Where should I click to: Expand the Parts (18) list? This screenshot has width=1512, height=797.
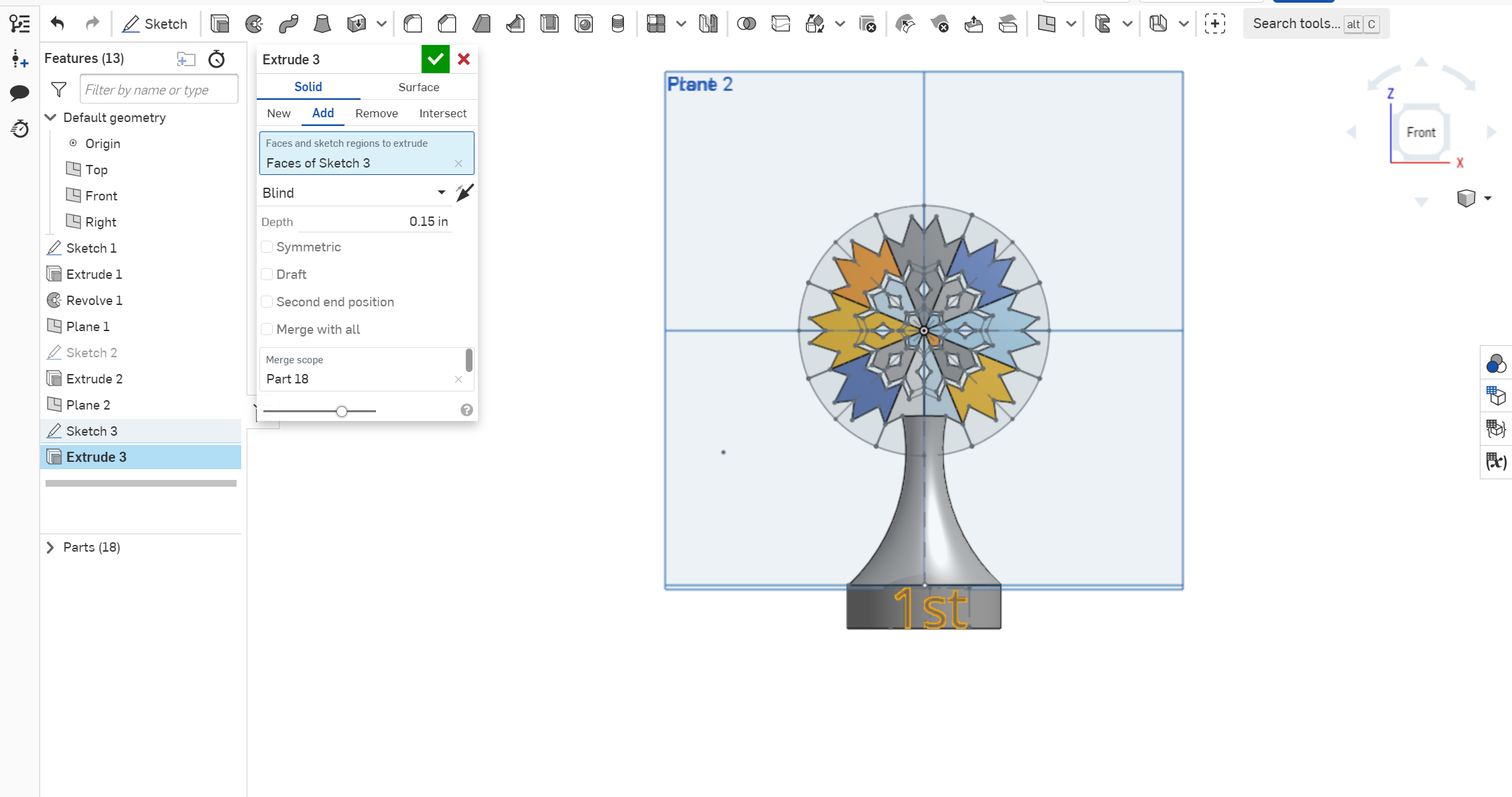tap(50, 547)
